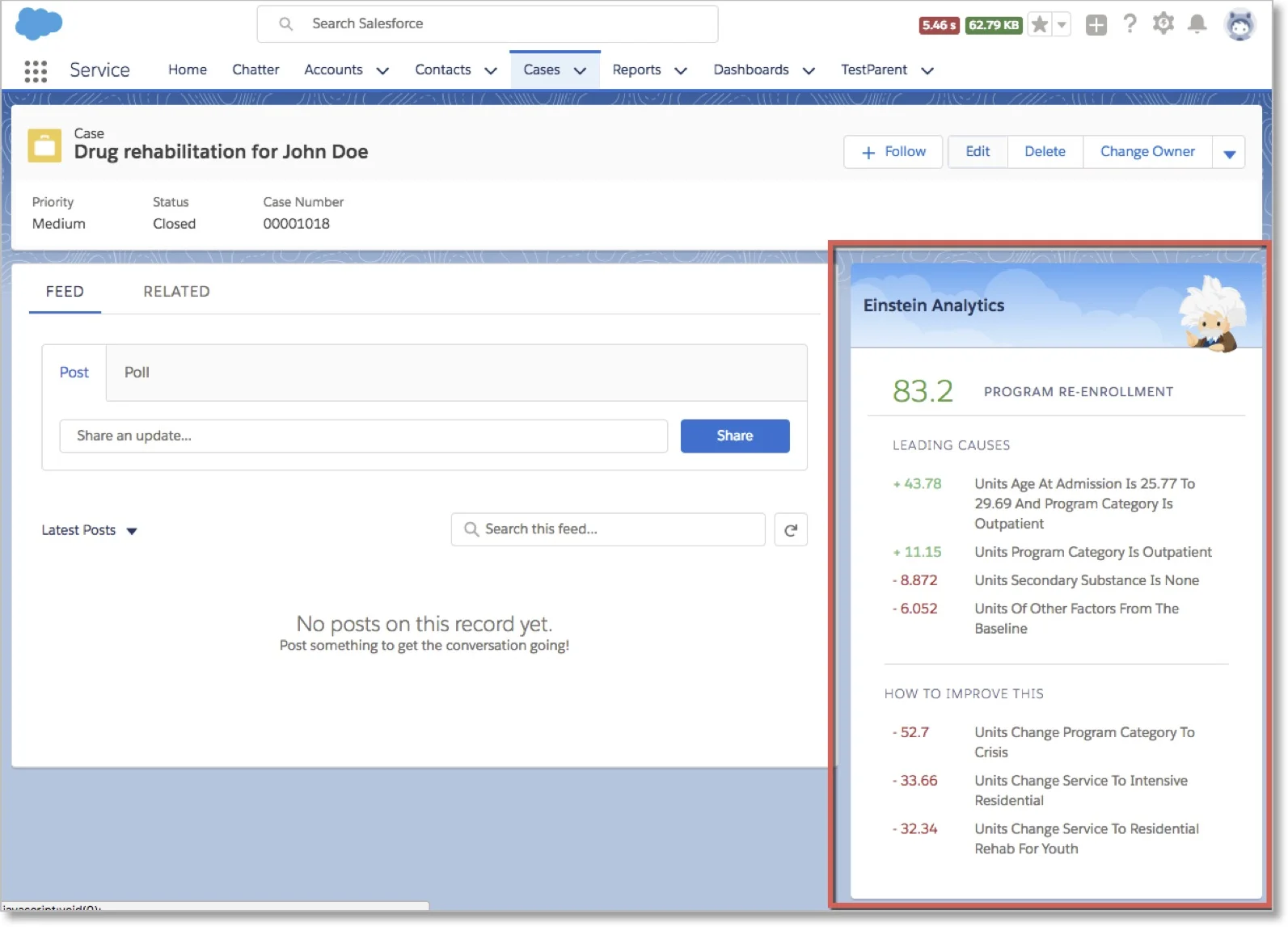The height and width of the screenshot is (927, 1288).
Task: Select the Post publisher tab
Action: click(x=74, y=373)
